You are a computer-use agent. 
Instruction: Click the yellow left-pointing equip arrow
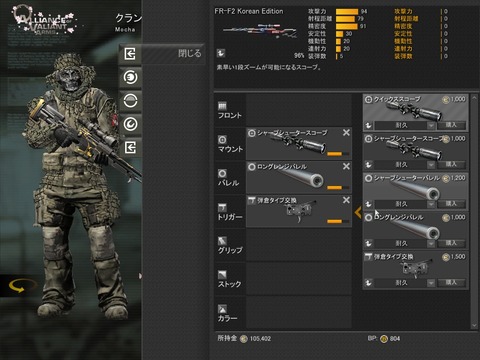coord(358,212)
